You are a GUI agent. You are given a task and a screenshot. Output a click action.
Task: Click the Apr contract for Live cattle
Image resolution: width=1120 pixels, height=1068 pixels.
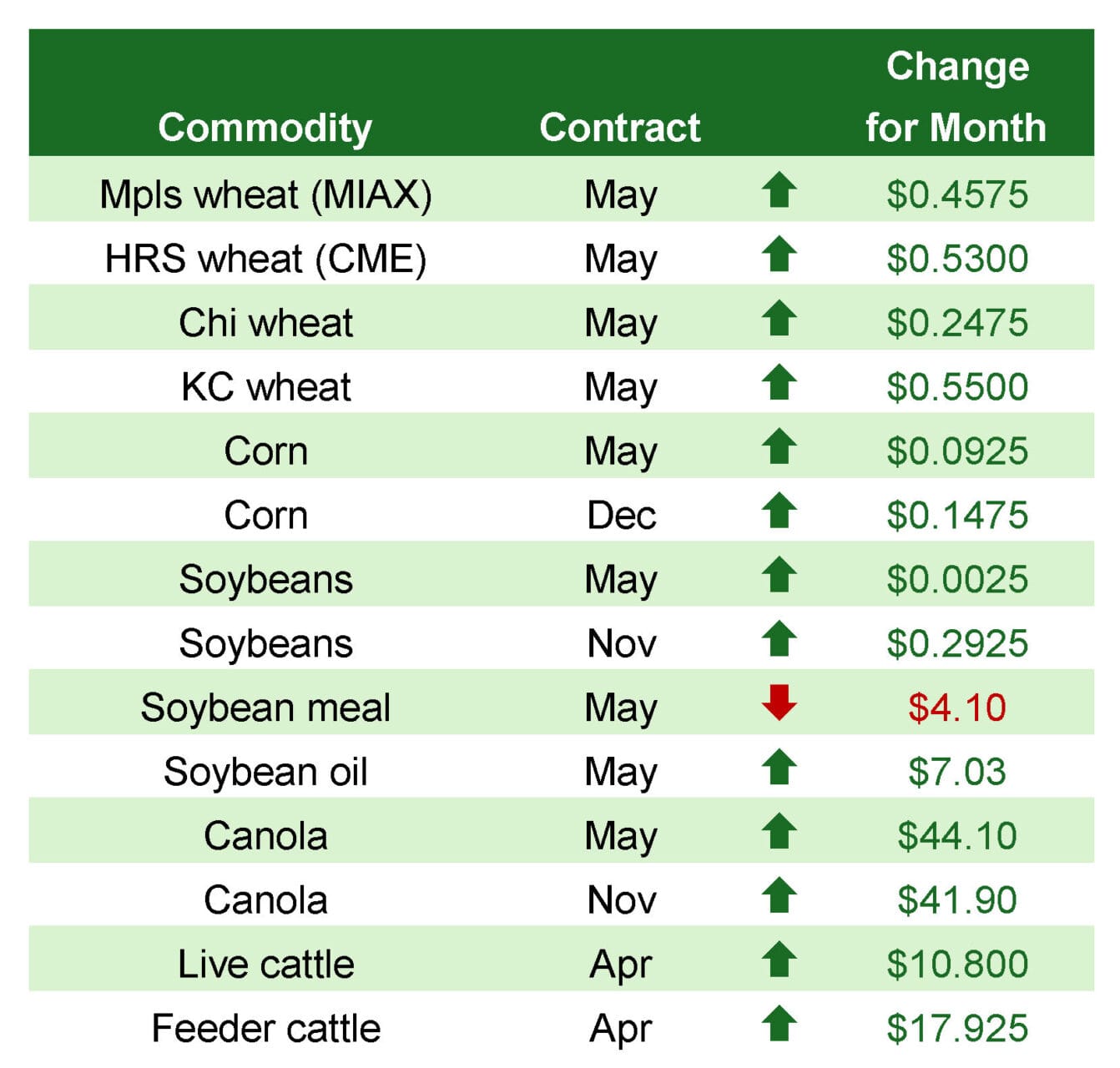tap(621, 965)
